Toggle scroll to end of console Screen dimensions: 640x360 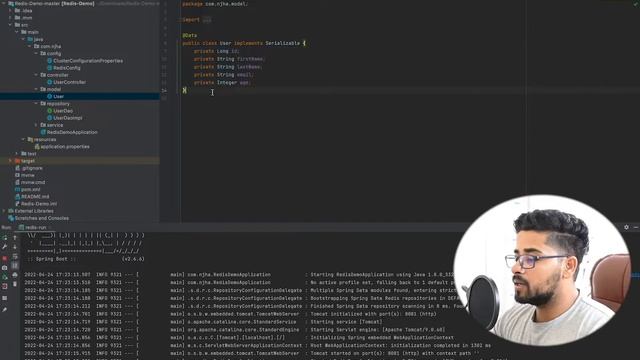click(x=15, y=266)
